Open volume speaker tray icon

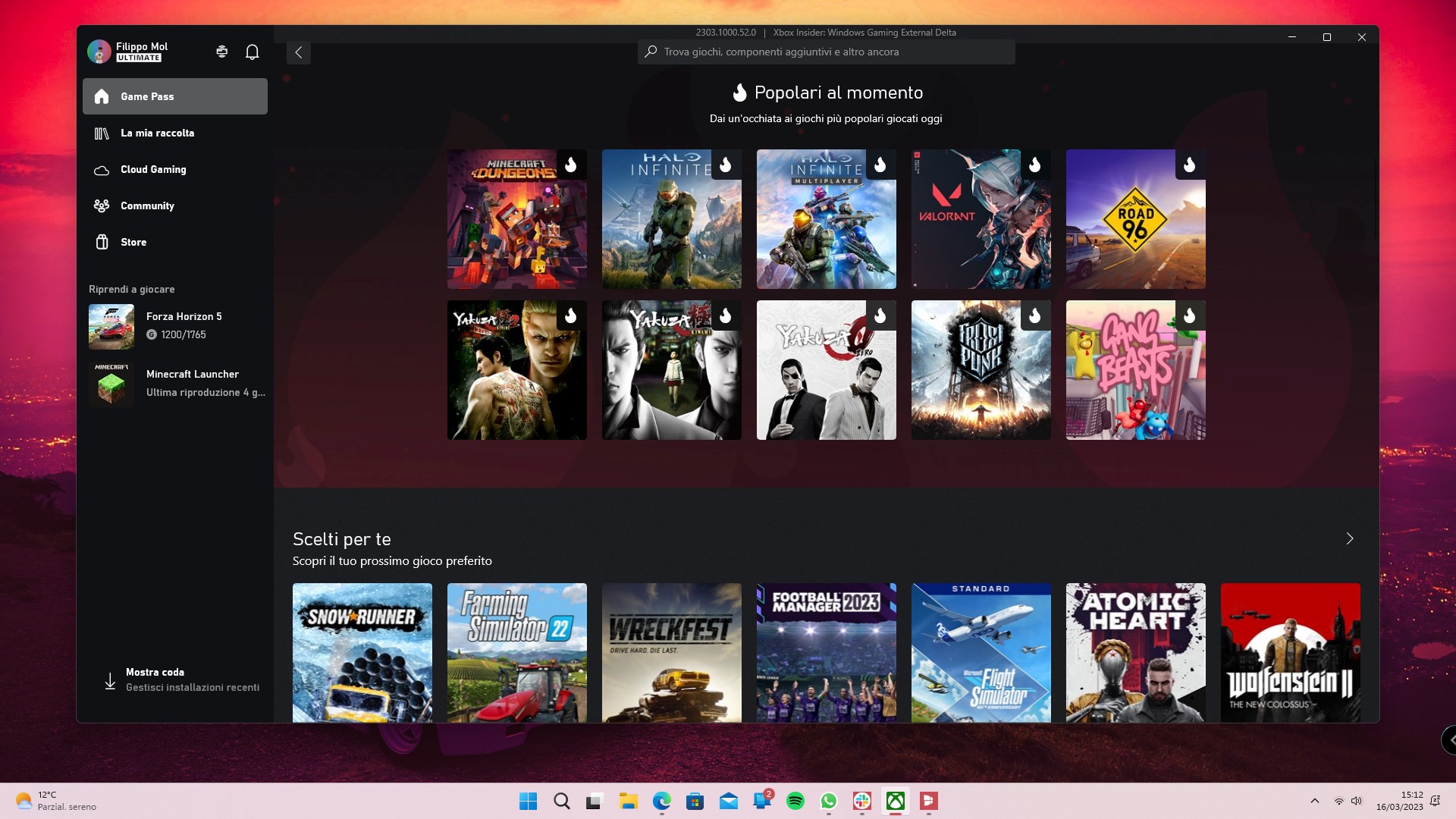pyautogui.click(x=1357, y=801)
